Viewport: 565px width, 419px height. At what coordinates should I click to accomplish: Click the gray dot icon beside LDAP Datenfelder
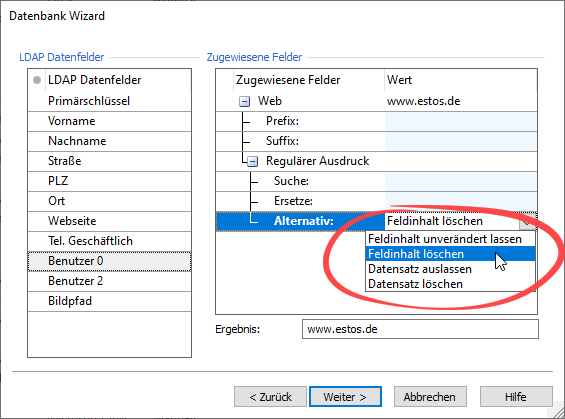(37, 80)
